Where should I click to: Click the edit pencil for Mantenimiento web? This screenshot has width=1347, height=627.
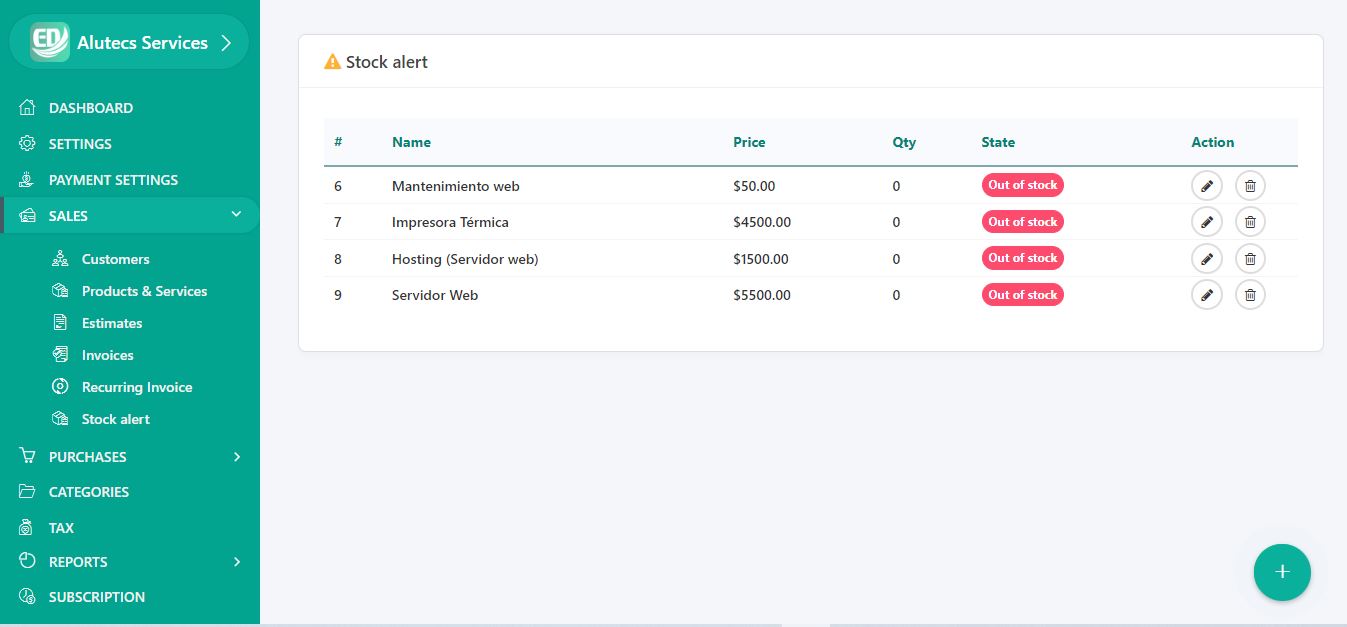click(1206, 186)
